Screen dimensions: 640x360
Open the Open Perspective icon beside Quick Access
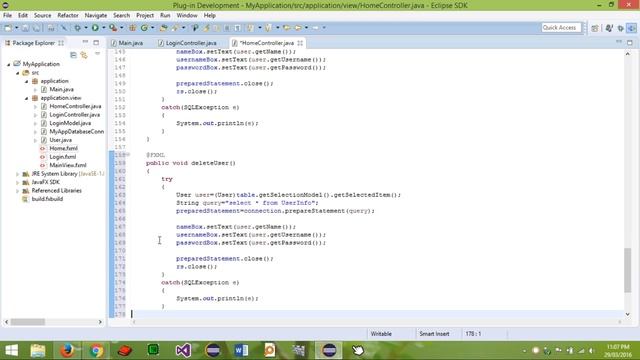coord(595,28)
